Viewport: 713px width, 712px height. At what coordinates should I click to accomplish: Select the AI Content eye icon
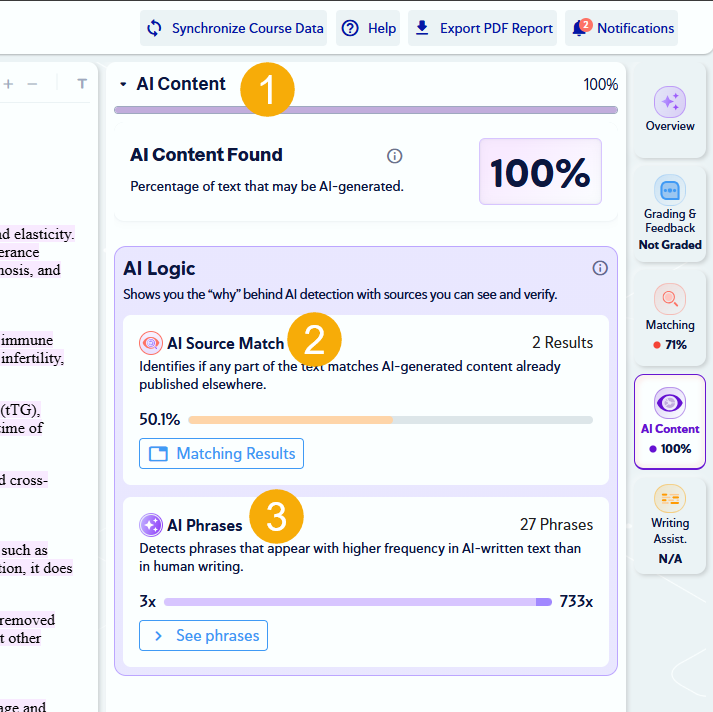670,403
